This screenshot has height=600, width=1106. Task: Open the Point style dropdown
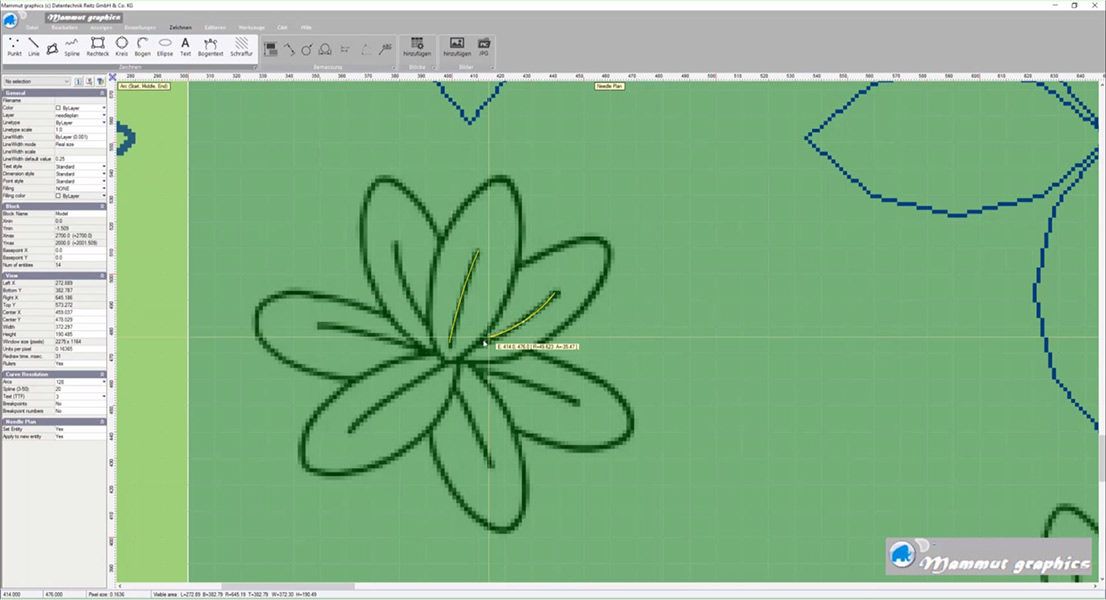[x=104, y=181]
